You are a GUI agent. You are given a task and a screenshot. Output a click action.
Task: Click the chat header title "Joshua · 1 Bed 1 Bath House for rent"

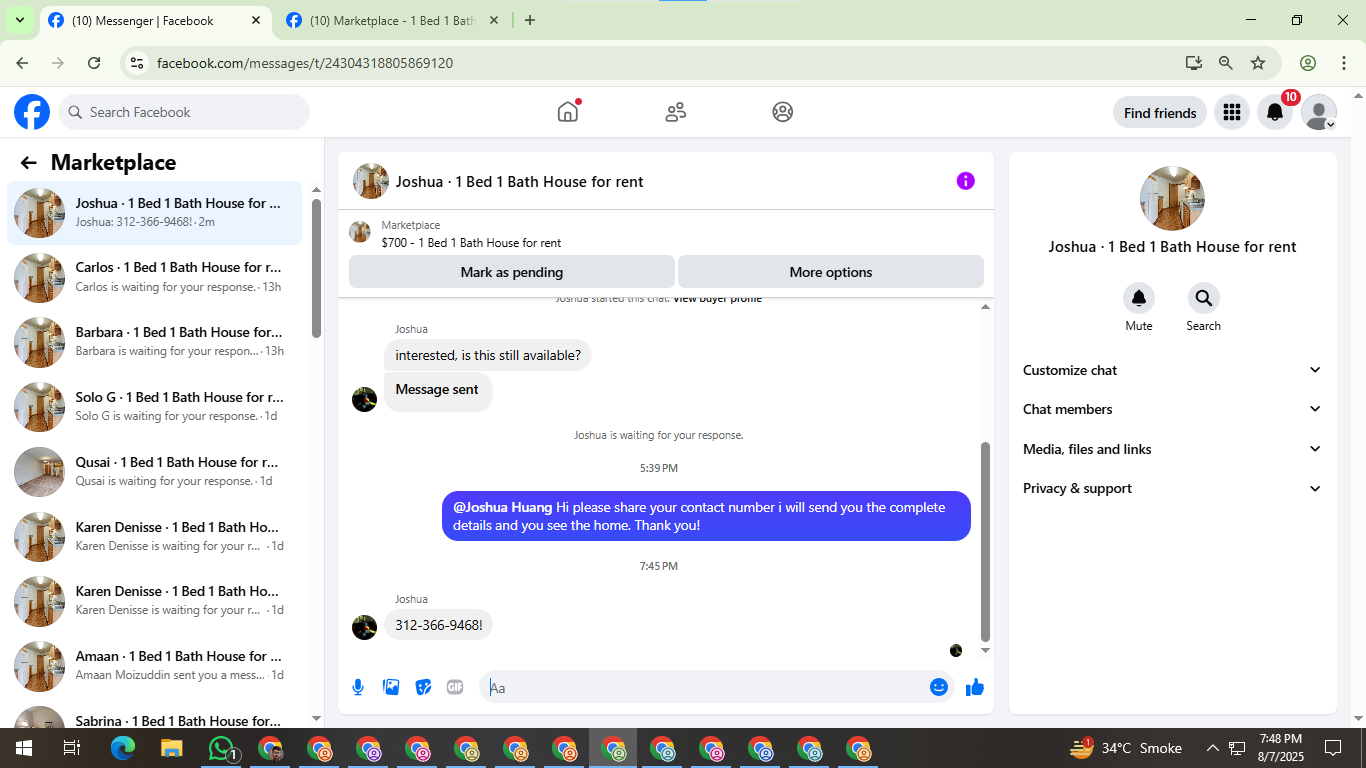[x=520, y=182]
